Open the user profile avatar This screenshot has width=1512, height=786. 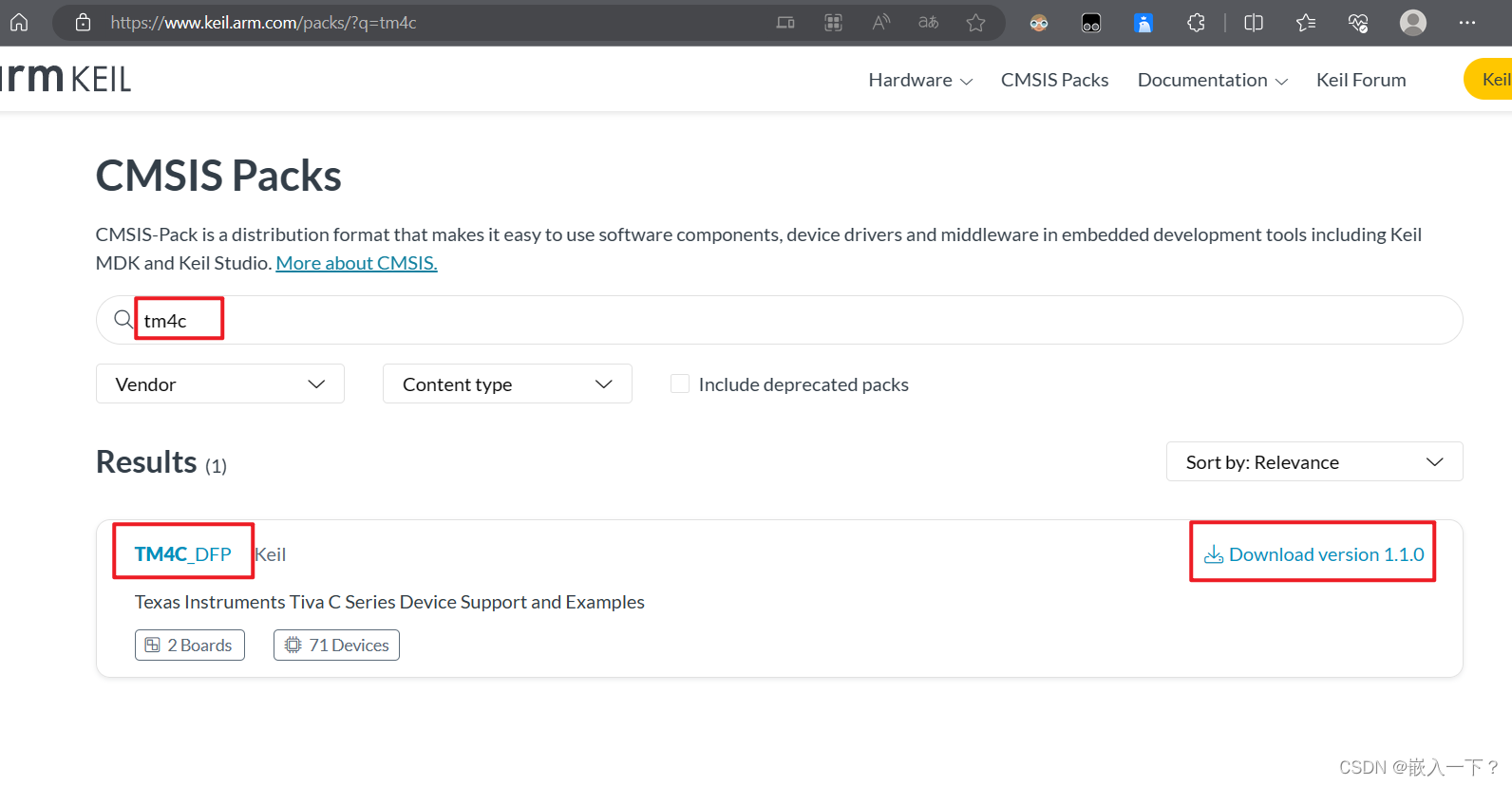pos(1413,23)
